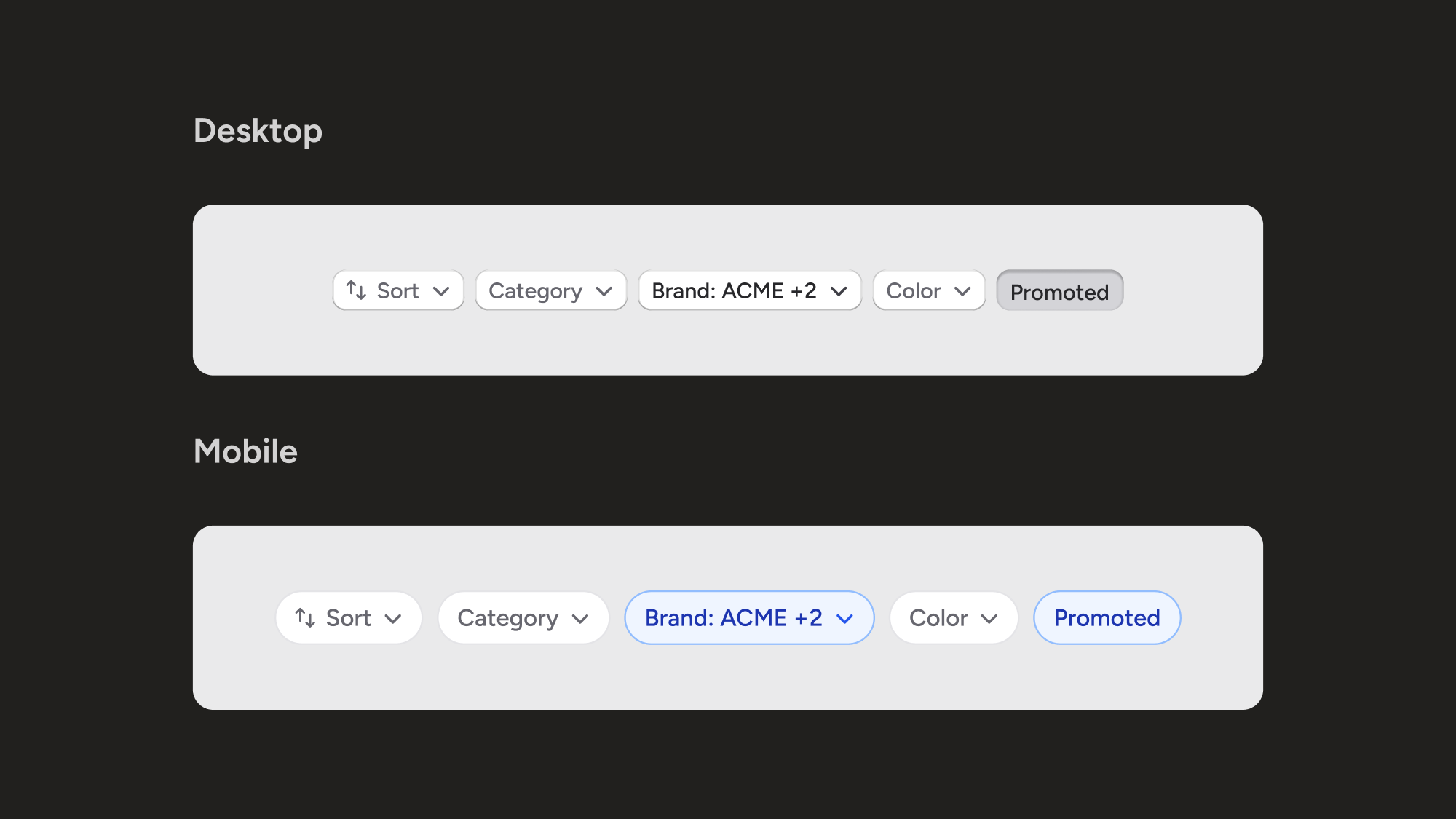Click the blue chevron on the Mobile Brand chip

point(846,617)
